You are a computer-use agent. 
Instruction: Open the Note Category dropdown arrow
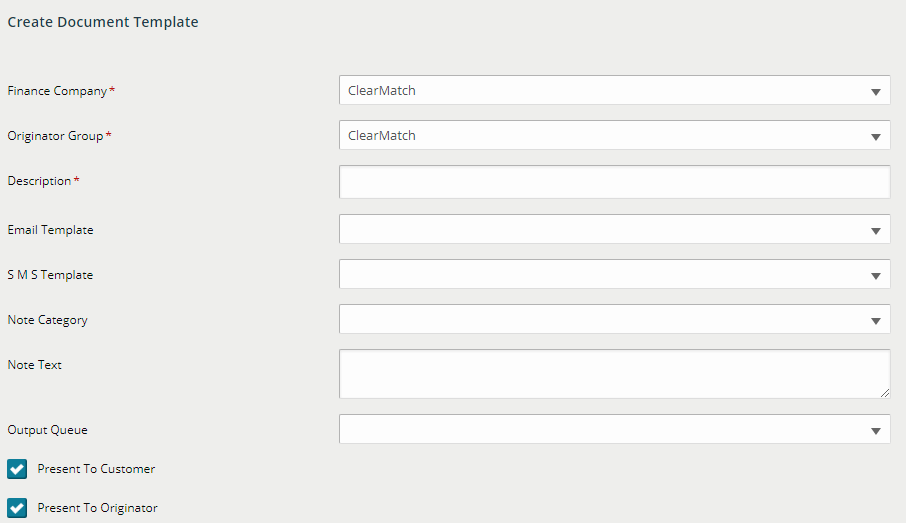tap(875, 321)
